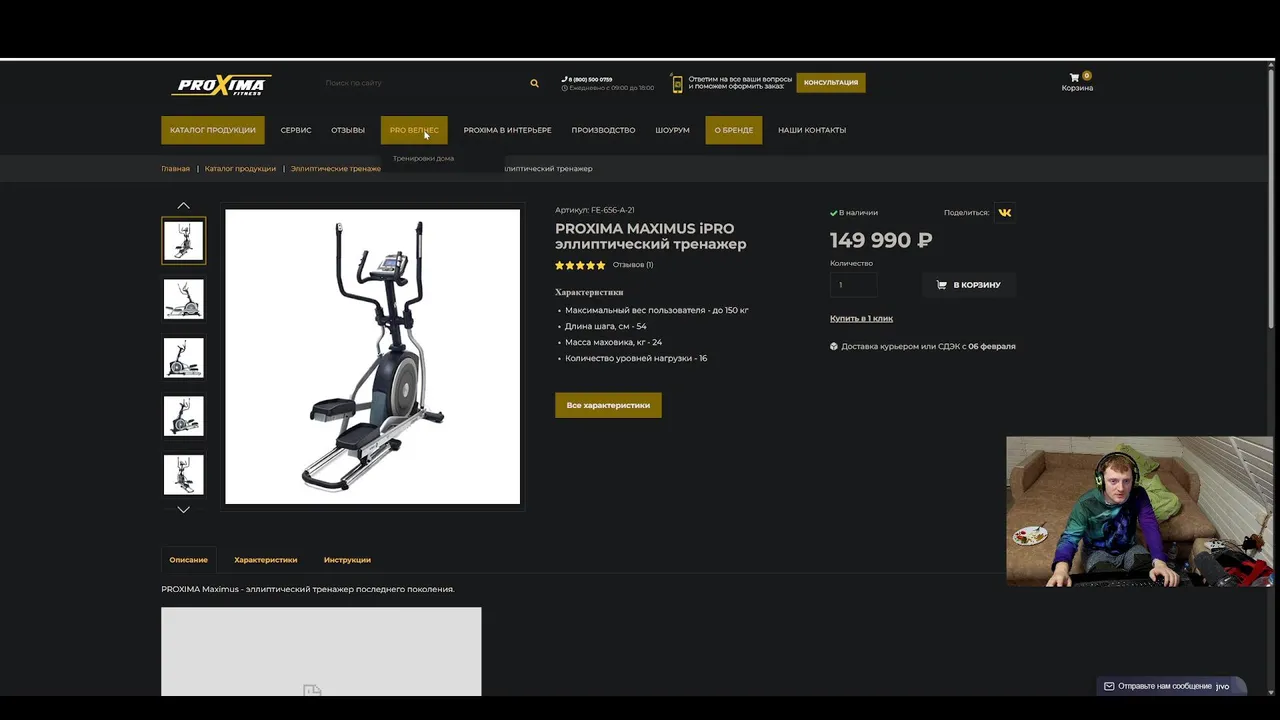Click the webcam overlay video
Screen dimensions: 1280x720
pyautogui.click(x=1139, y=511)
